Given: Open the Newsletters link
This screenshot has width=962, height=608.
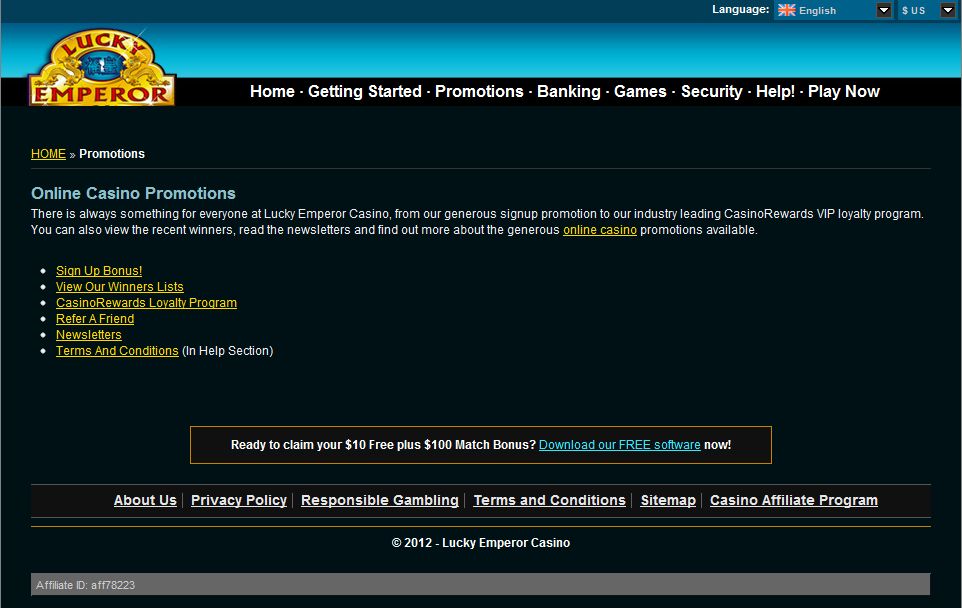Looking at the screenshot, I should 88,334.
